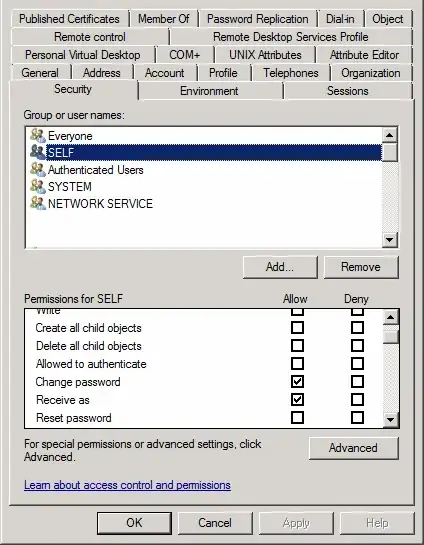Open access control and permissions help link
Image resolution: width=424 pixels, height=545 pixels.
(x=127, y=485)
